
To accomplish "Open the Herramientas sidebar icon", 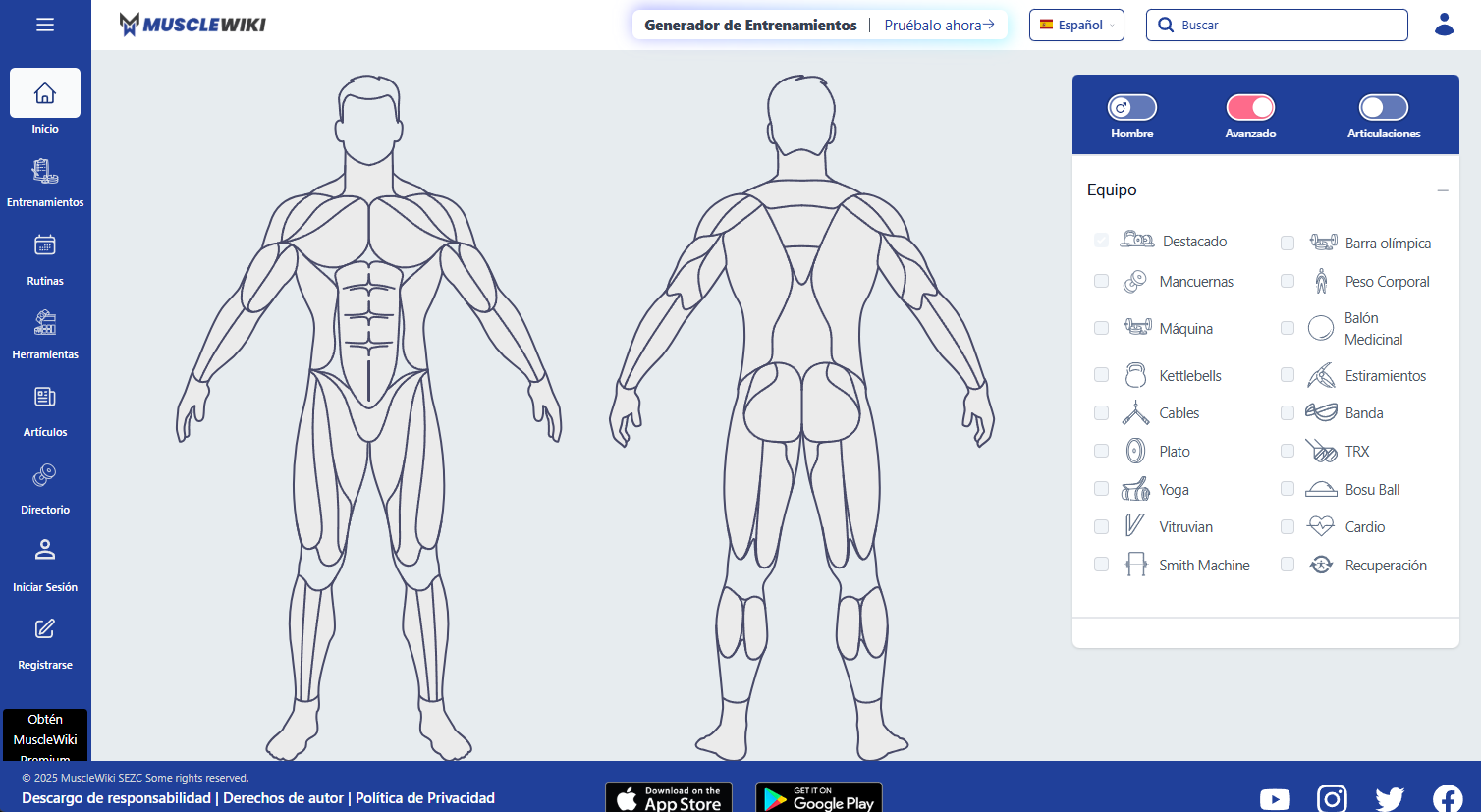I will coord(45,322).
